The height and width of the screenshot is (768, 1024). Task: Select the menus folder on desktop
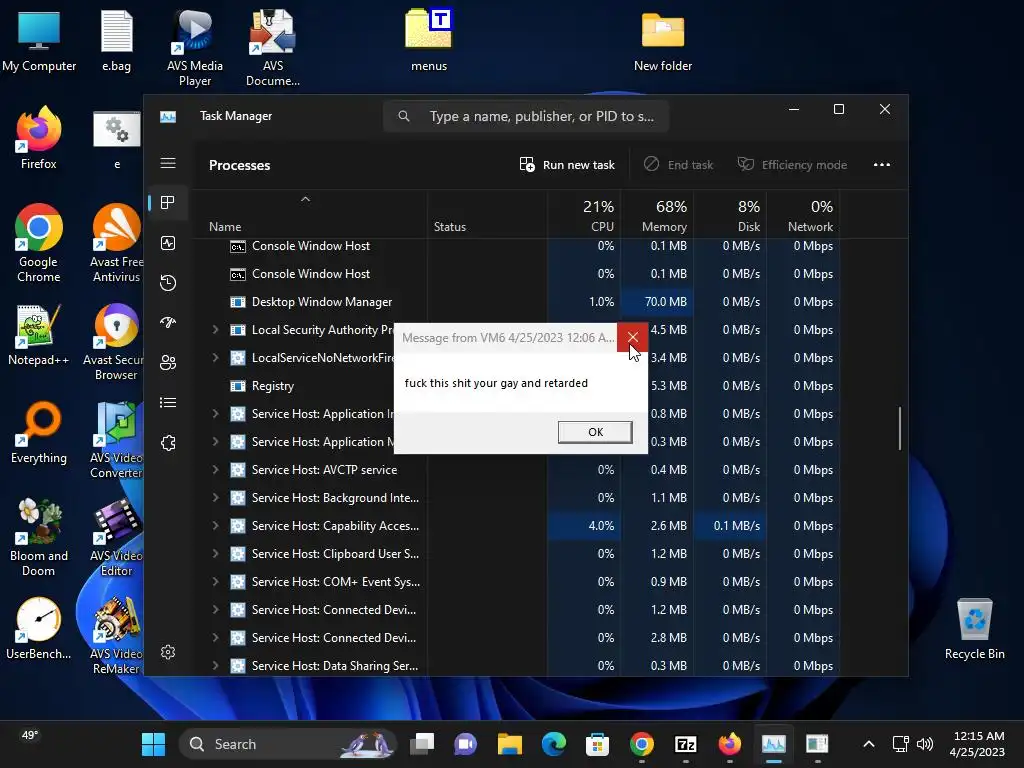429,40
